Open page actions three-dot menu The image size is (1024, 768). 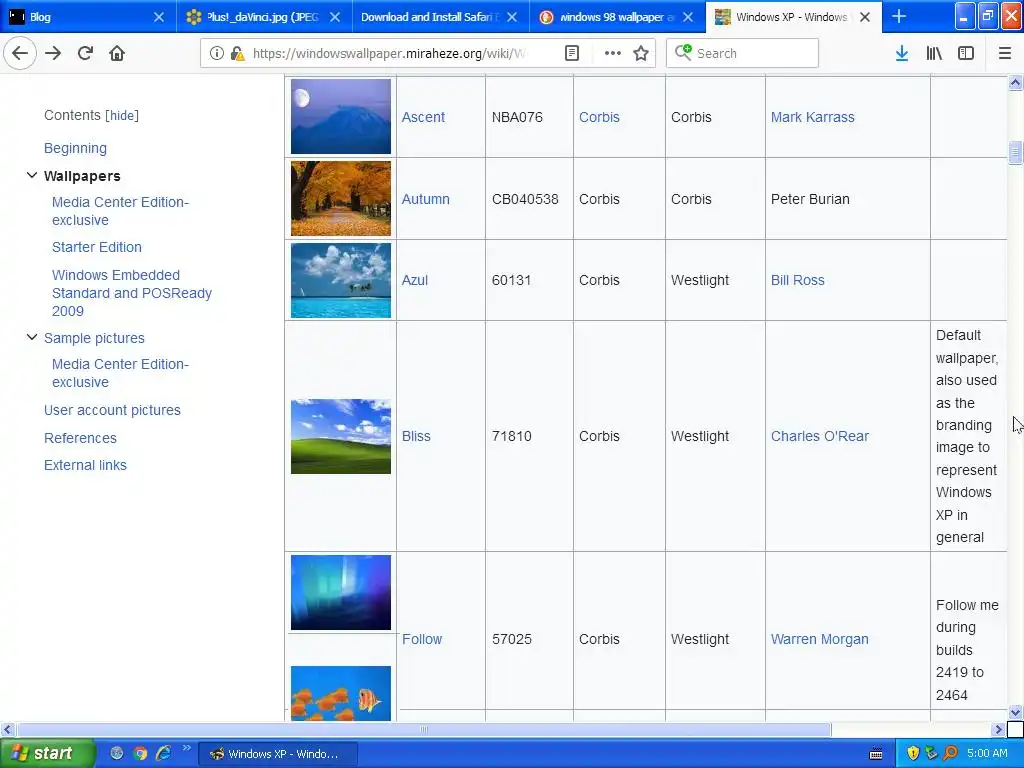[613, 53]
